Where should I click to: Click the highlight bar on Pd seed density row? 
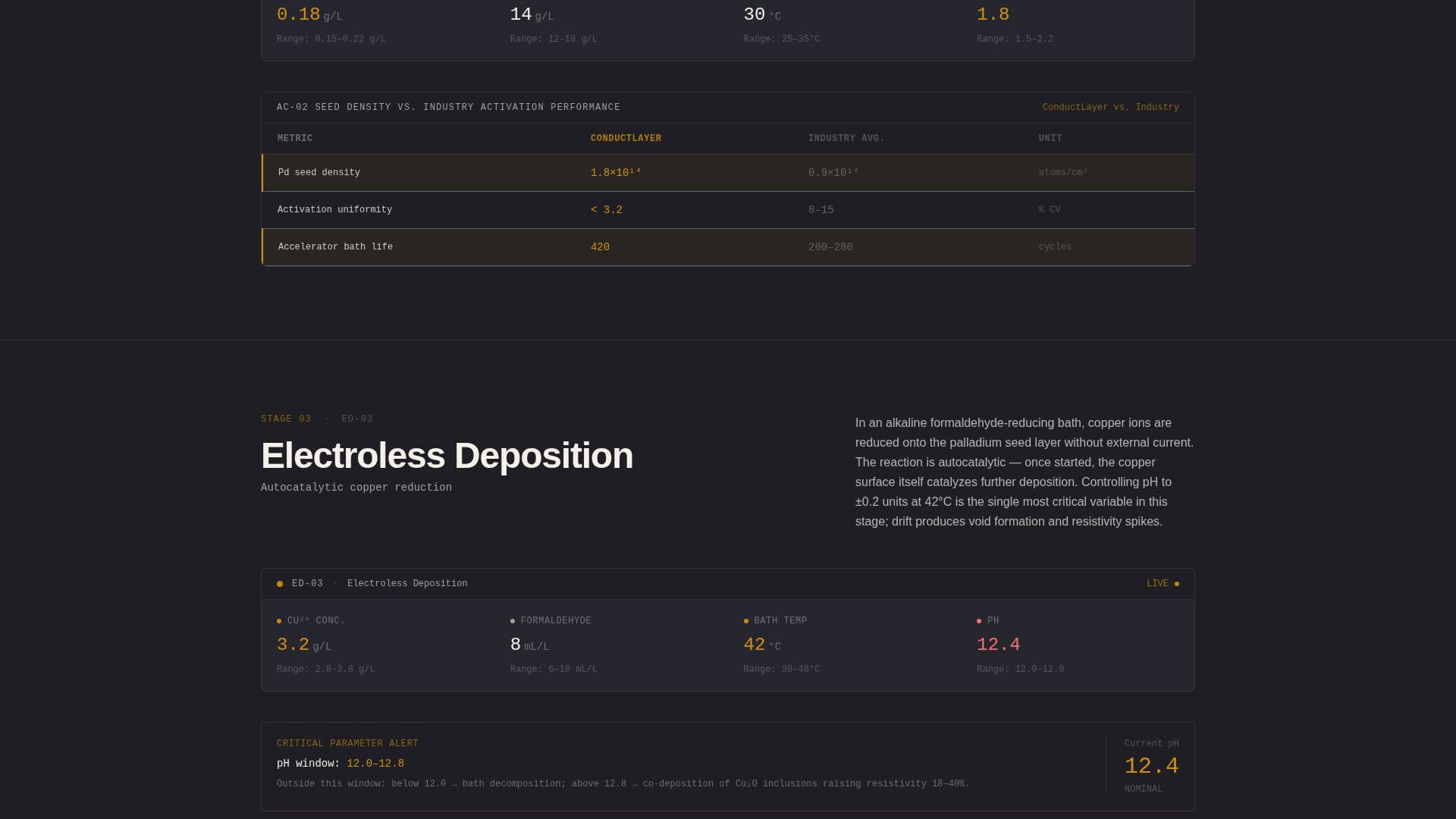[262, 172]
